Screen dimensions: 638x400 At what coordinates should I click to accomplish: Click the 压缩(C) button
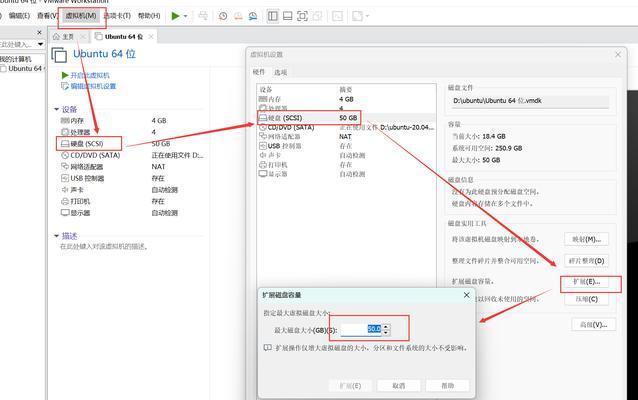[587, 299]
